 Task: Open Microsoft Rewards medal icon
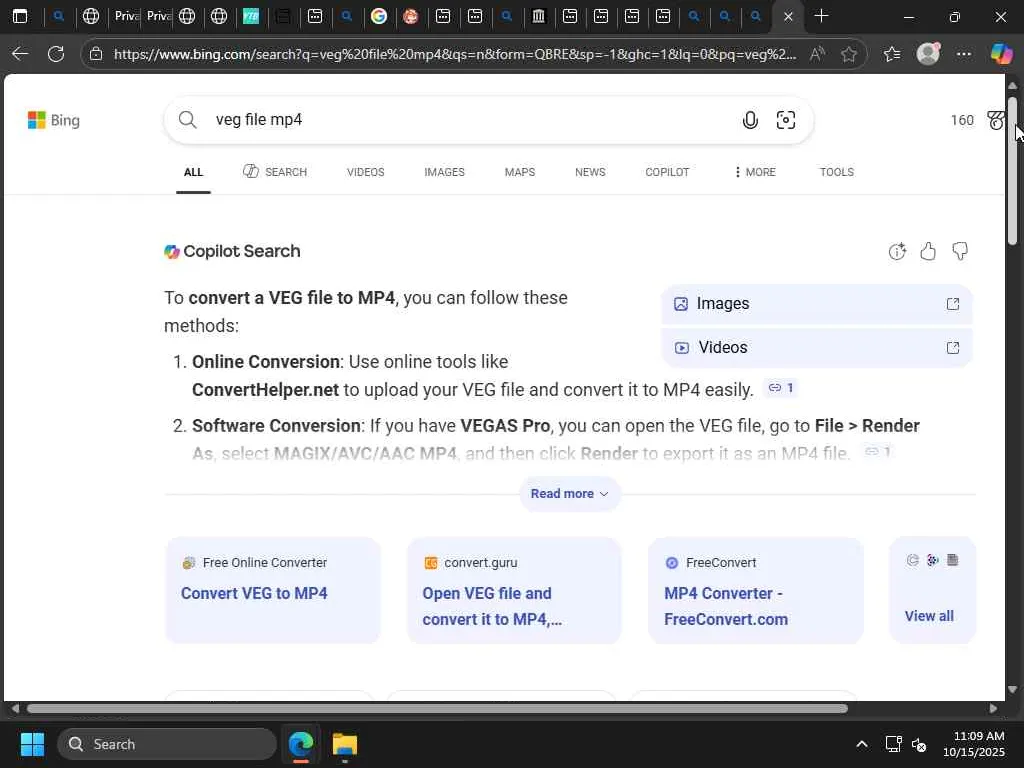[995, 120]
